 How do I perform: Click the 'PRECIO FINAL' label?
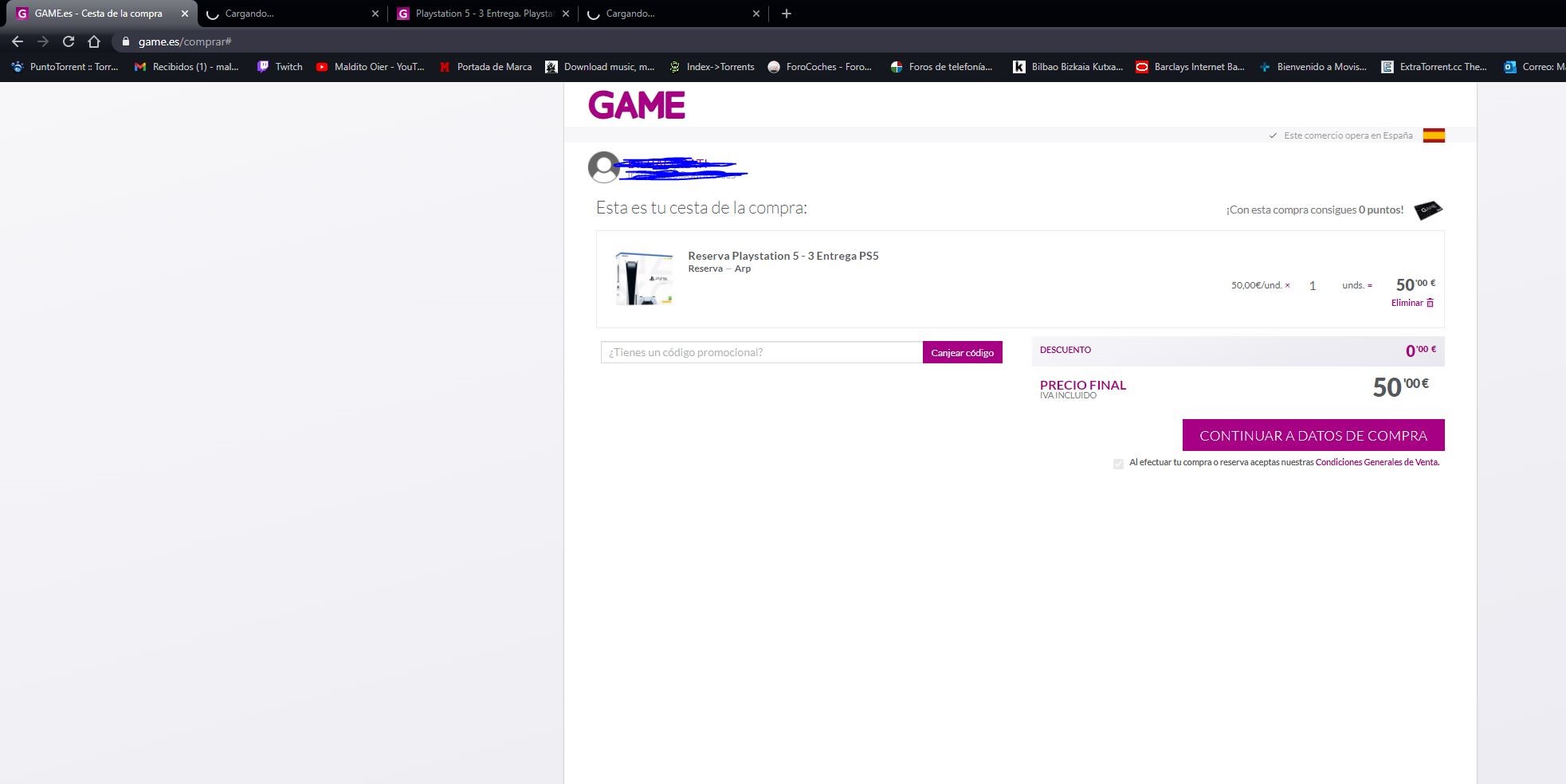pyautogui.click(x=1083, y=385)
